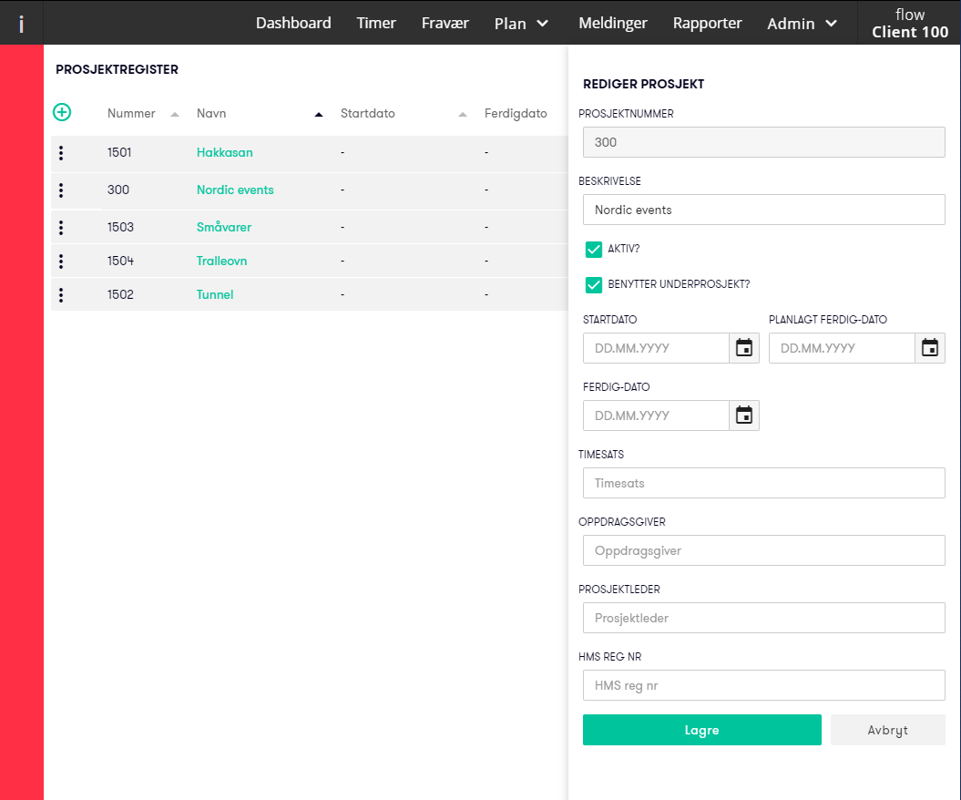Open the Småvarer project link
Screen dimensions: 961x800
click(224, 227)
